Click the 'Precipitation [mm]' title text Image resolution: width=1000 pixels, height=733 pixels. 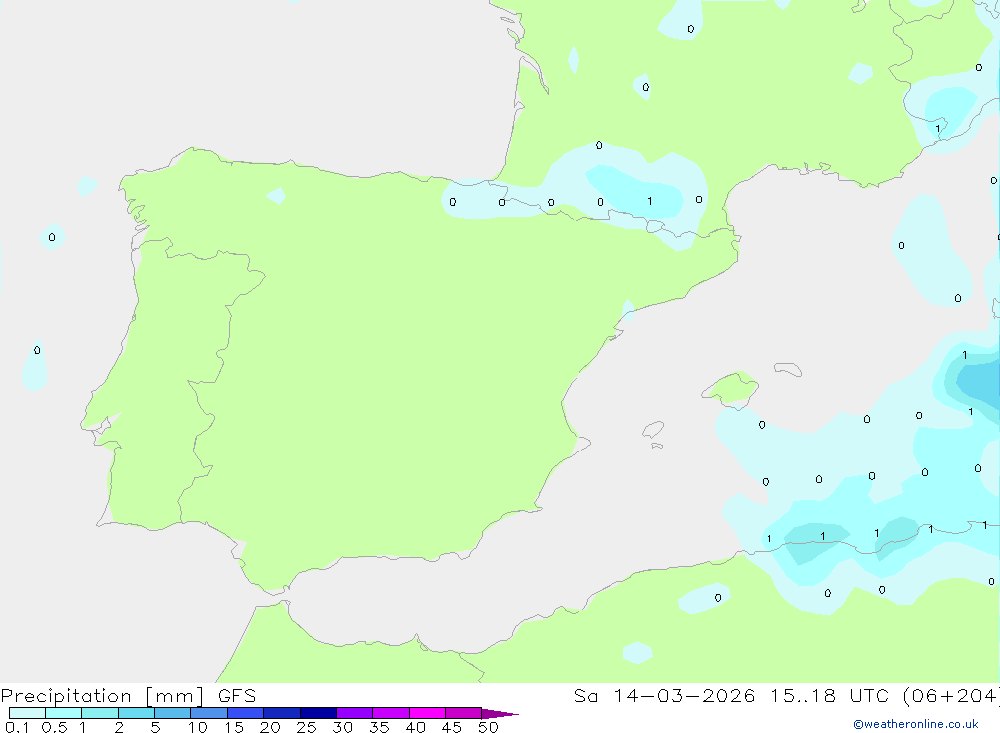click(102, 696)
